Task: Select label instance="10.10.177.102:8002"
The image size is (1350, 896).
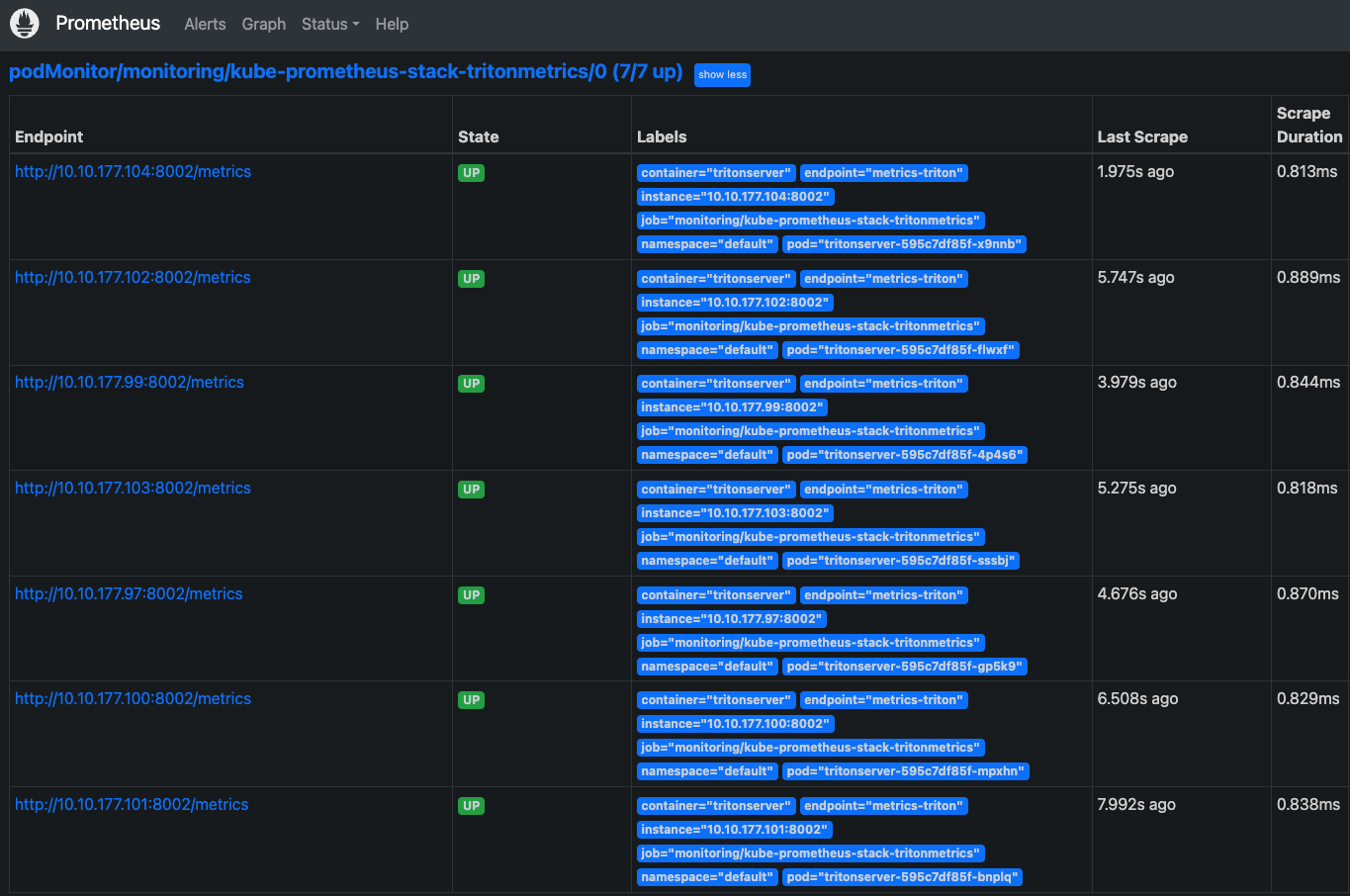Action: click(x=735, y=303)
